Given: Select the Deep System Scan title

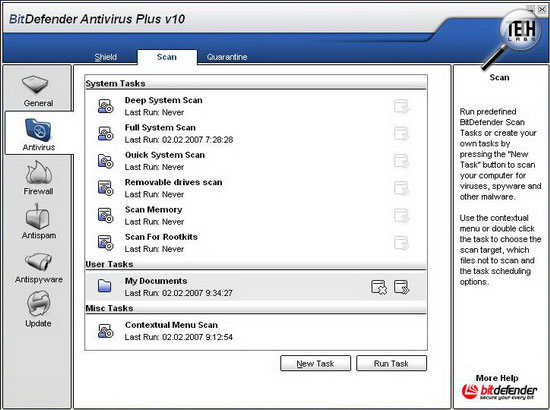Looking at the screenshot, I should click(x=163, y=100).
